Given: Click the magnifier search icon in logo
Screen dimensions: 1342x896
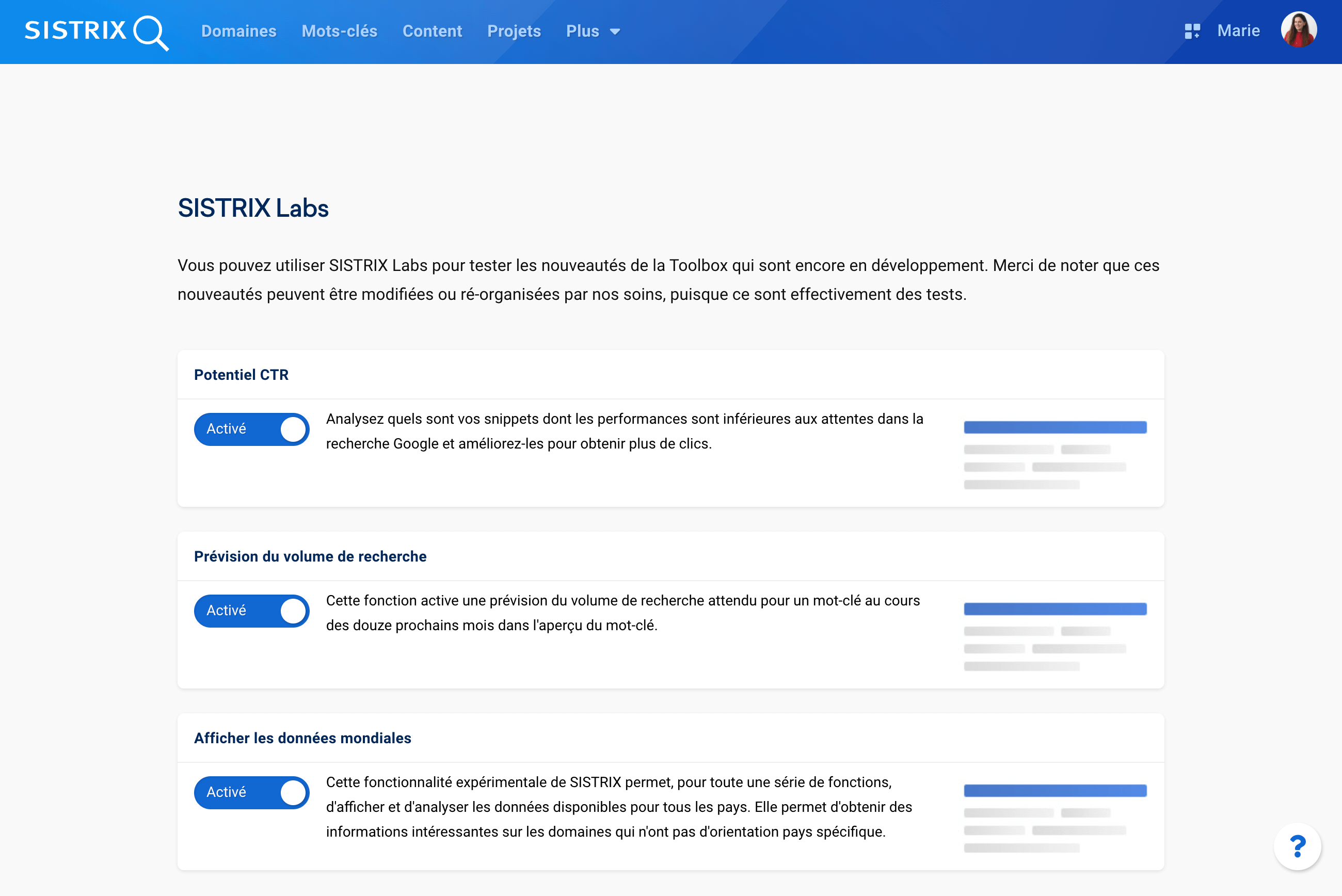Looking at the screenshot, I should point(151,33).
